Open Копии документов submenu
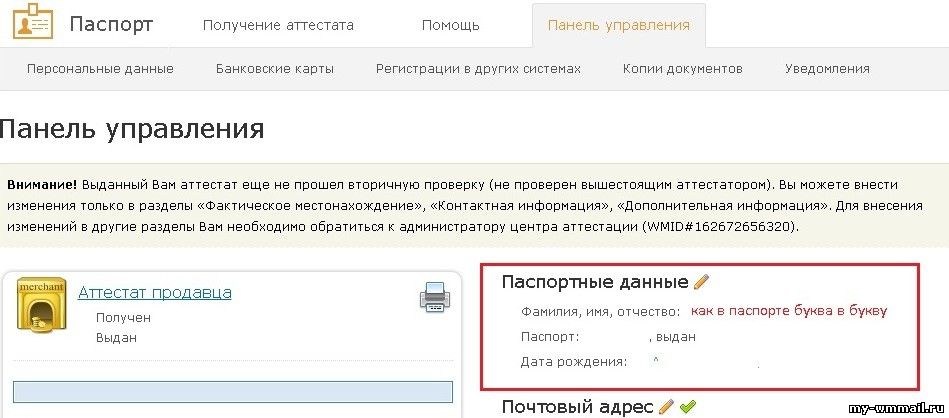Screen dimensions: 949x418 683,68
